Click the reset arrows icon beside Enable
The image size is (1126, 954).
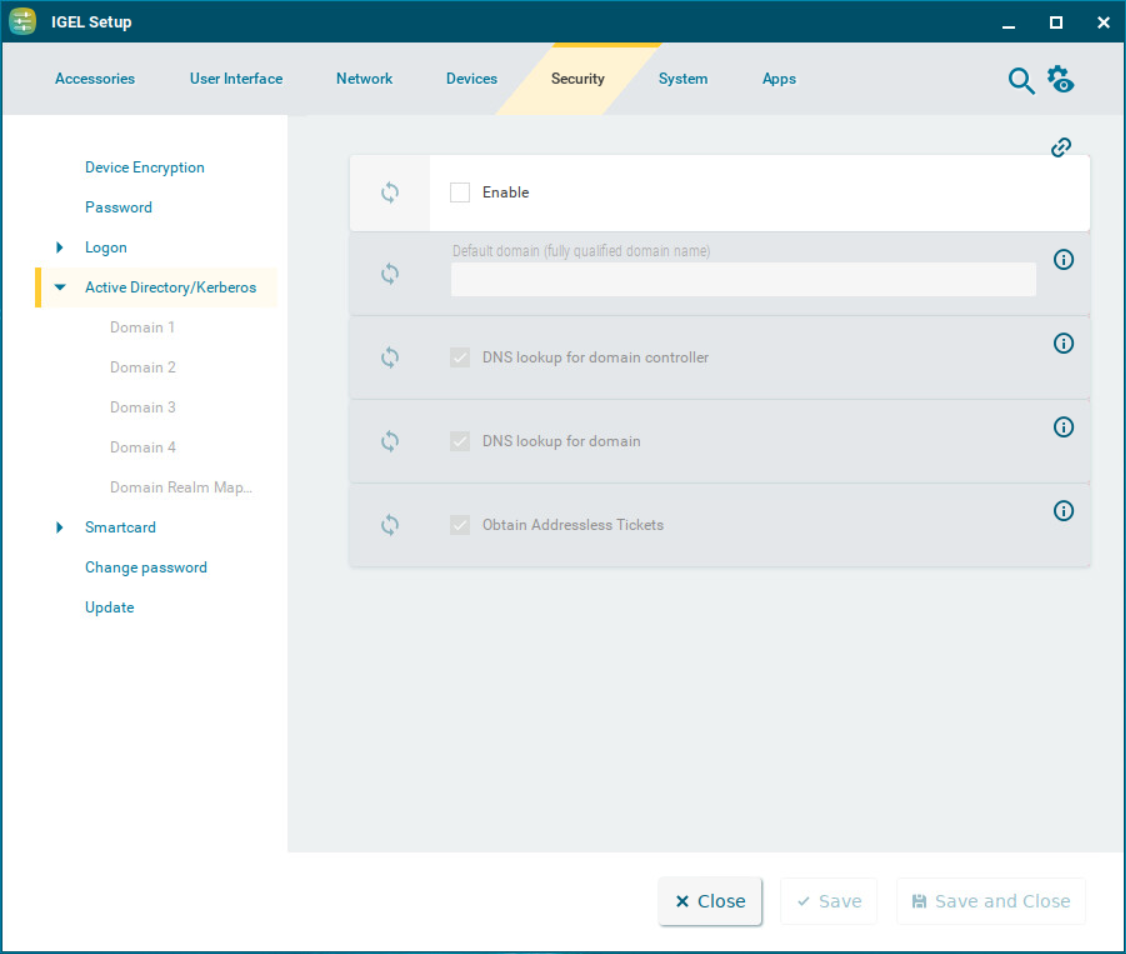(x=390, y=193)
